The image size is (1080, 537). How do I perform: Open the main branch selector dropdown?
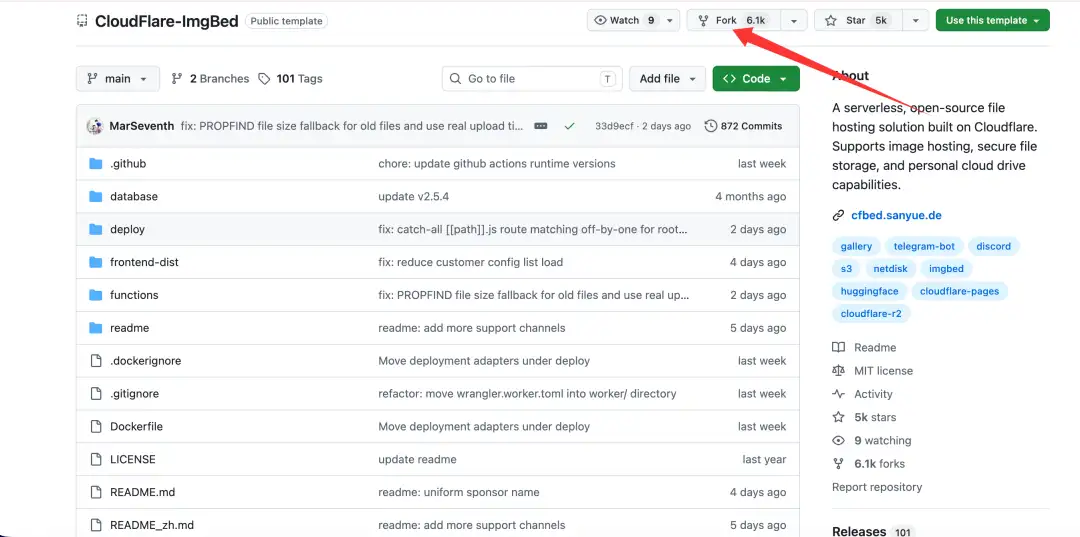tap(118, 79)
